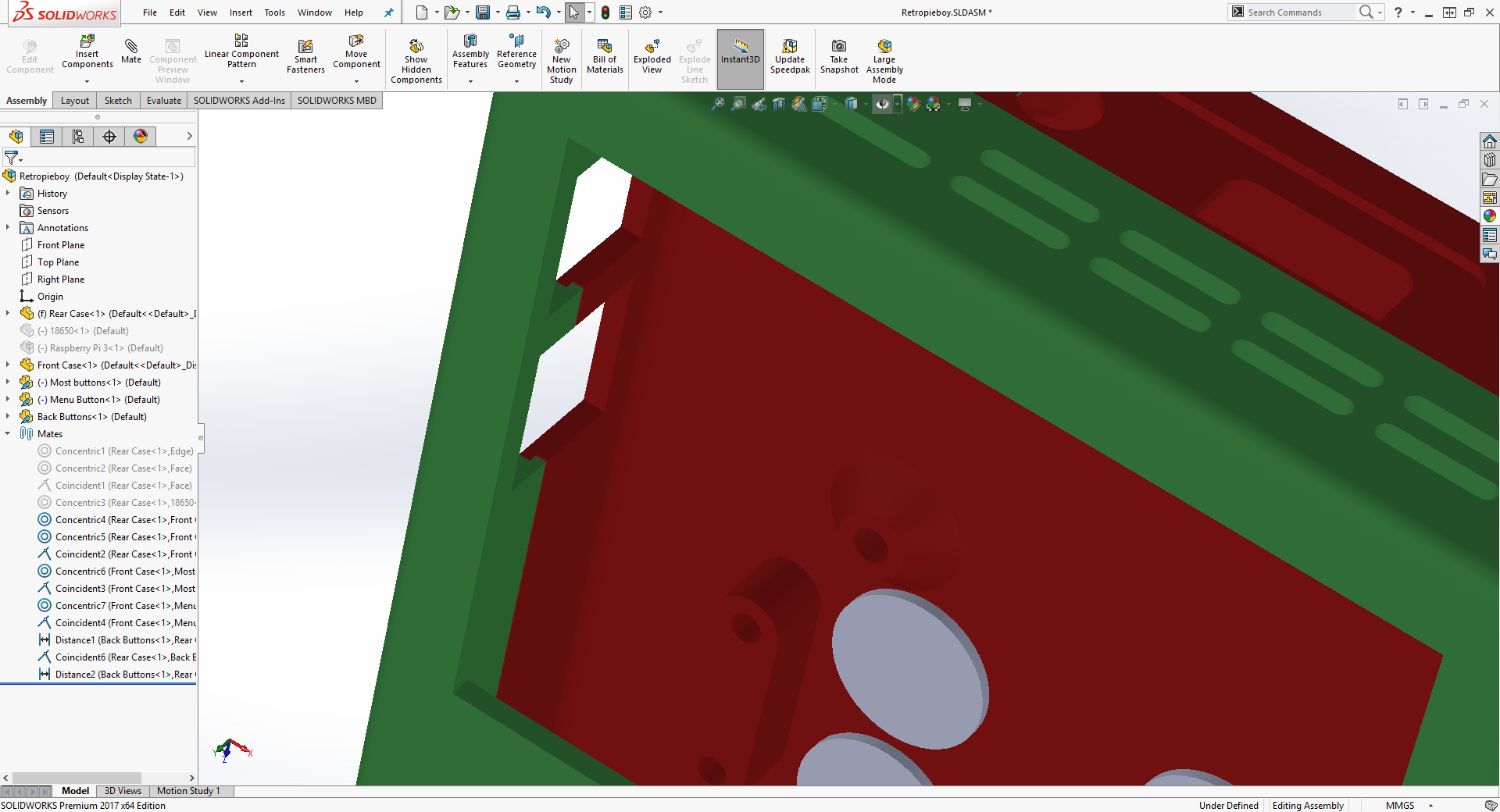Open Move Component dropdown arrow
This screenshot has height=812, width=1500.
(x=356, y=81)
